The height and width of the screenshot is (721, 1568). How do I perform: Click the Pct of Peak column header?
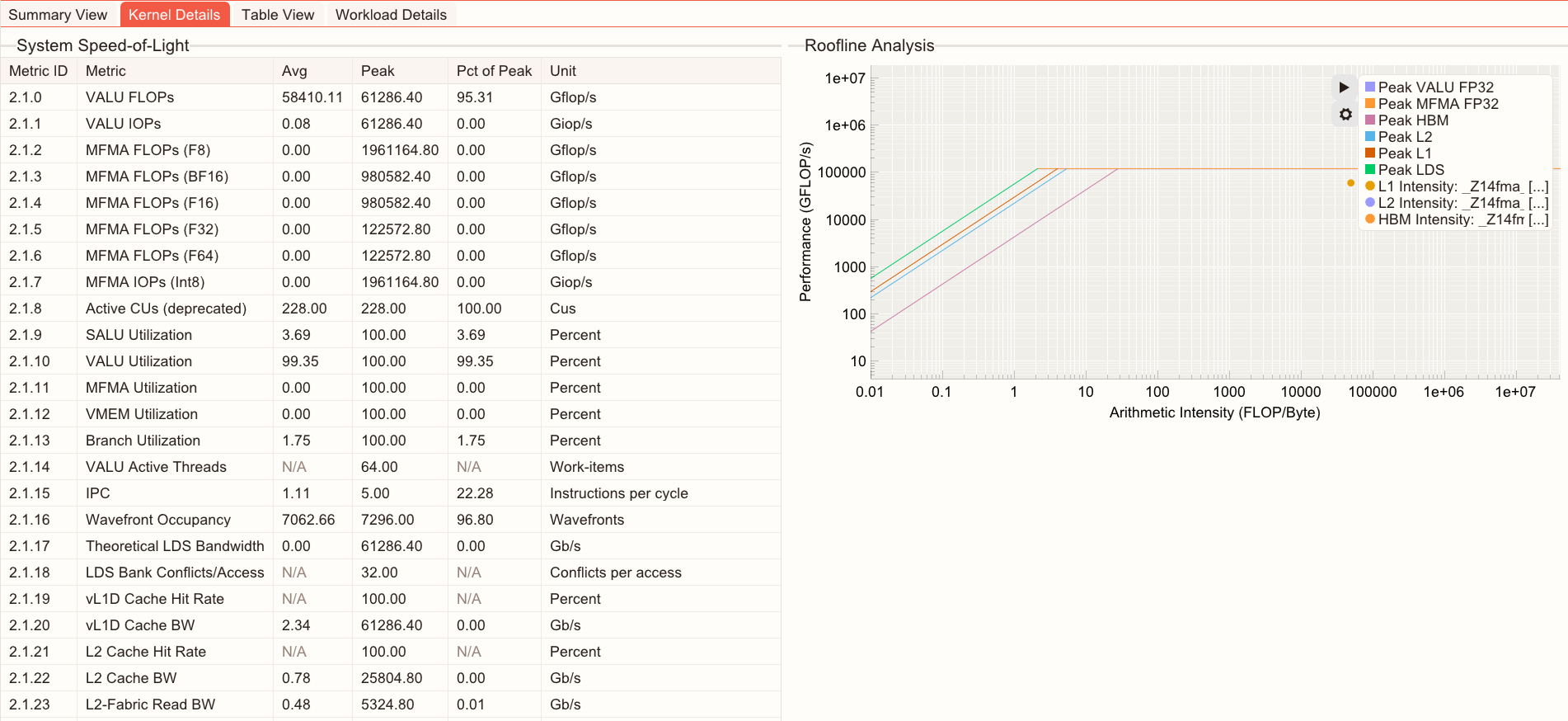(494, 71)
